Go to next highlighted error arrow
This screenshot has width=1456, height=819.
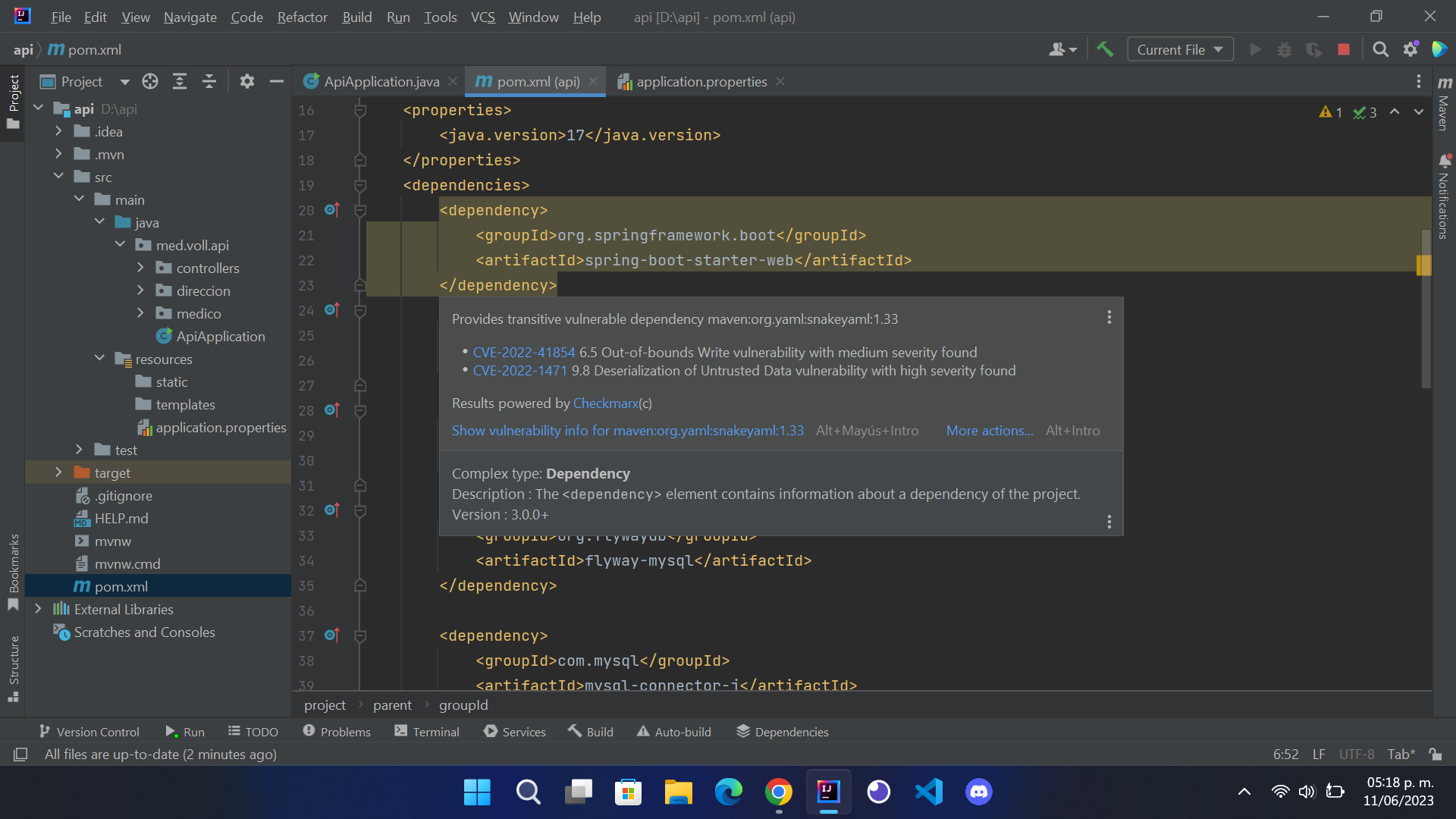click(1419, 111)
